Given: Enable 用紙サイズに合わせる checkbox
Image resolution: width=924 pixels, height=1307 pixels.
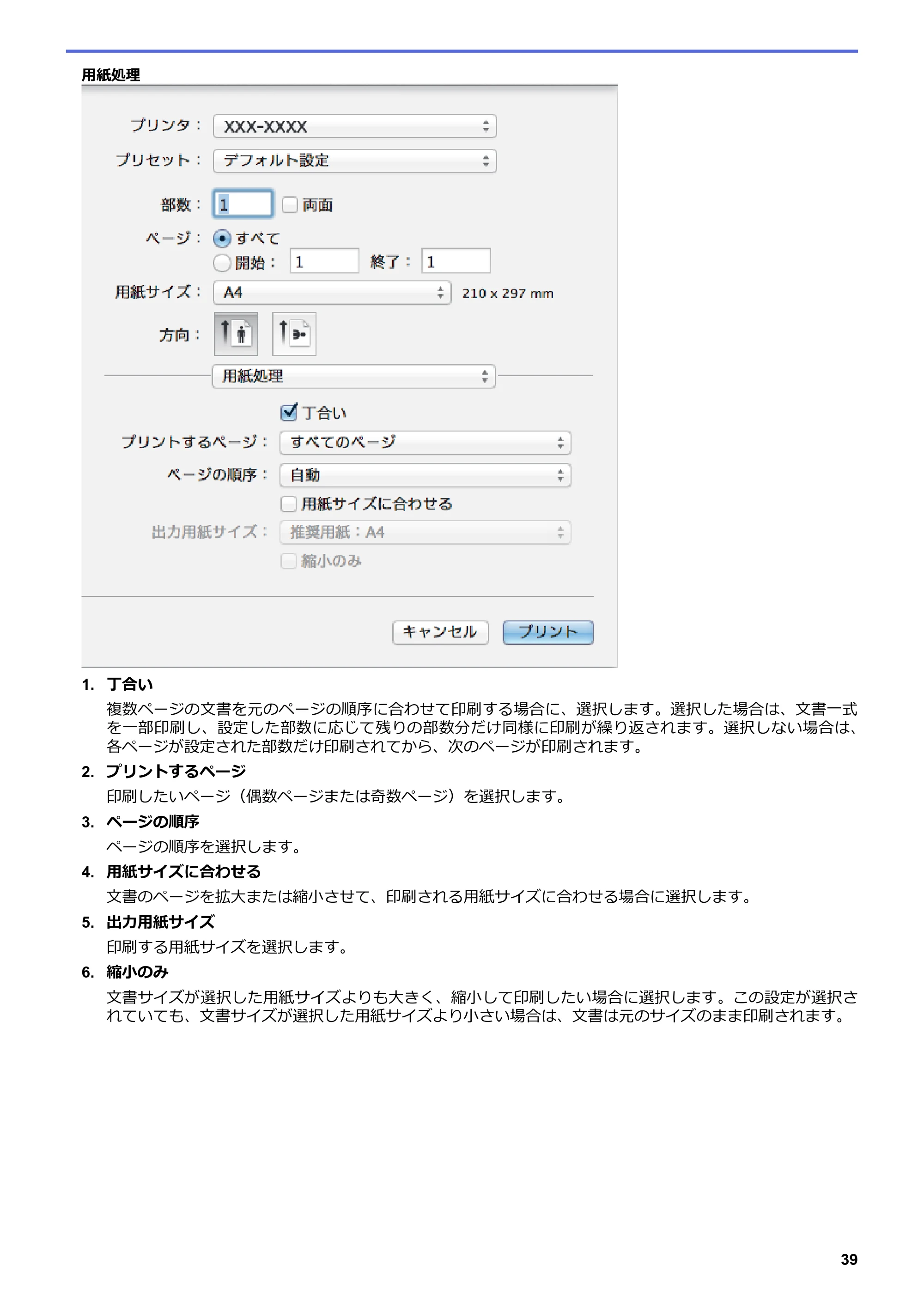Looking at the screenshot, I should [x=289, y=504].
